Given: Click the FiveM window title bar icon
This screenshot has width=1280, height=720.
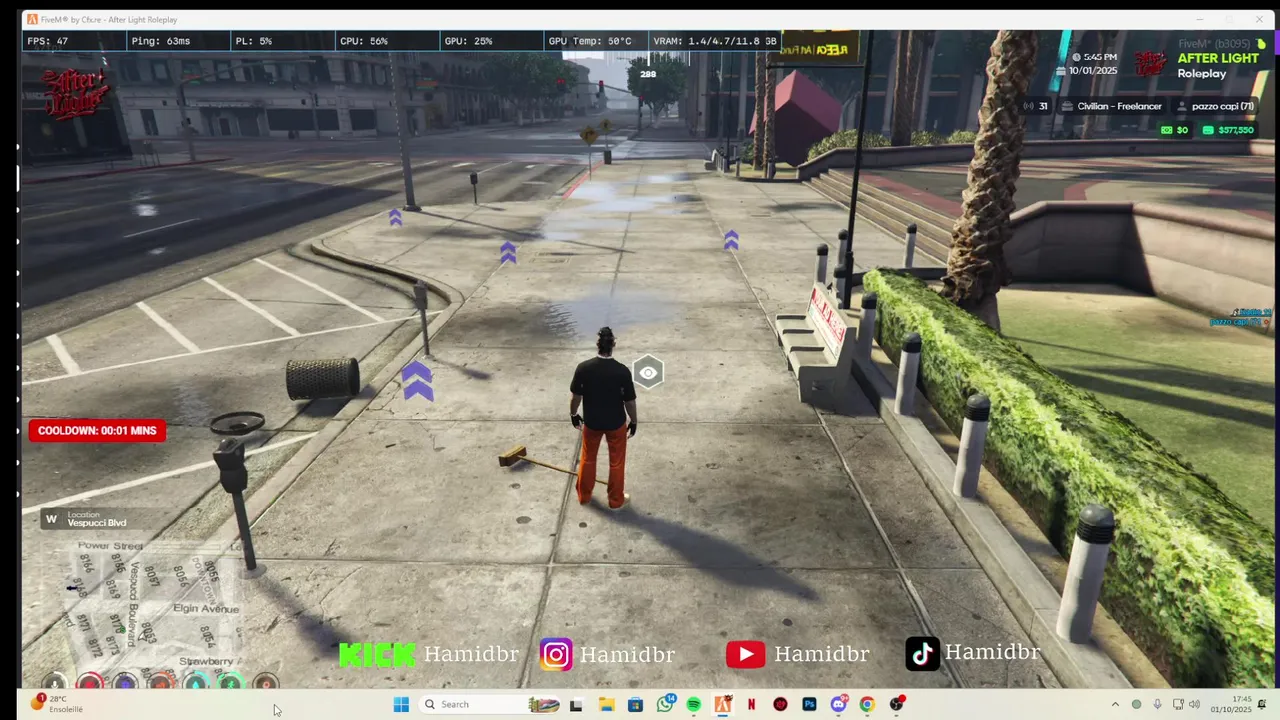Looking at the screenshot, I should (x=32, y=19).
